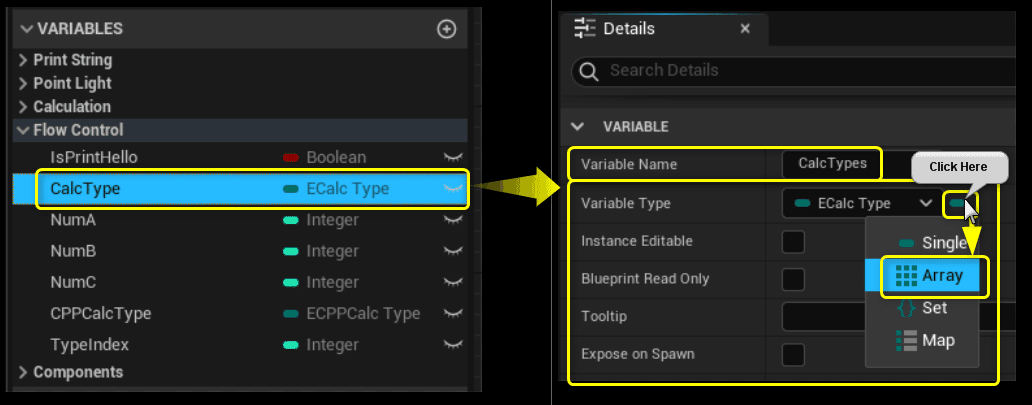Screen dimensions: 1032x405
Task: Add a new variable with plus icon
Action: click(x=447, y=29)
